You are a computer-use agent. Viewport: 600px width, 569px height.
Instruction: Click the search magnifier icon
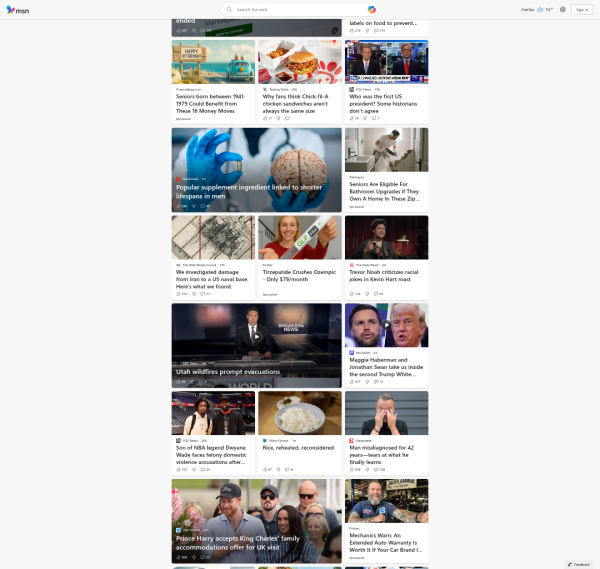229,10
